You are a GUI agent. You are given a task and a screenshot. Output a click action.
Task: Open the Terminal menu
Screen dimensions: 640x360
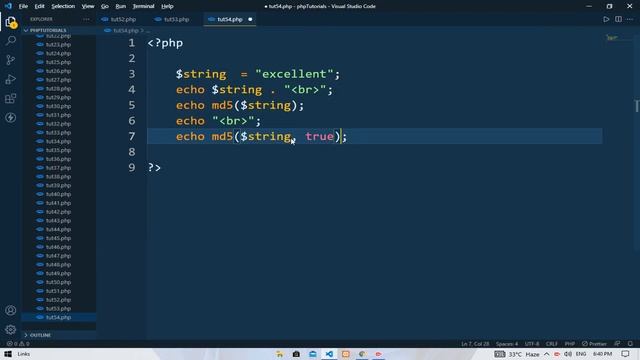coord(143,6)
